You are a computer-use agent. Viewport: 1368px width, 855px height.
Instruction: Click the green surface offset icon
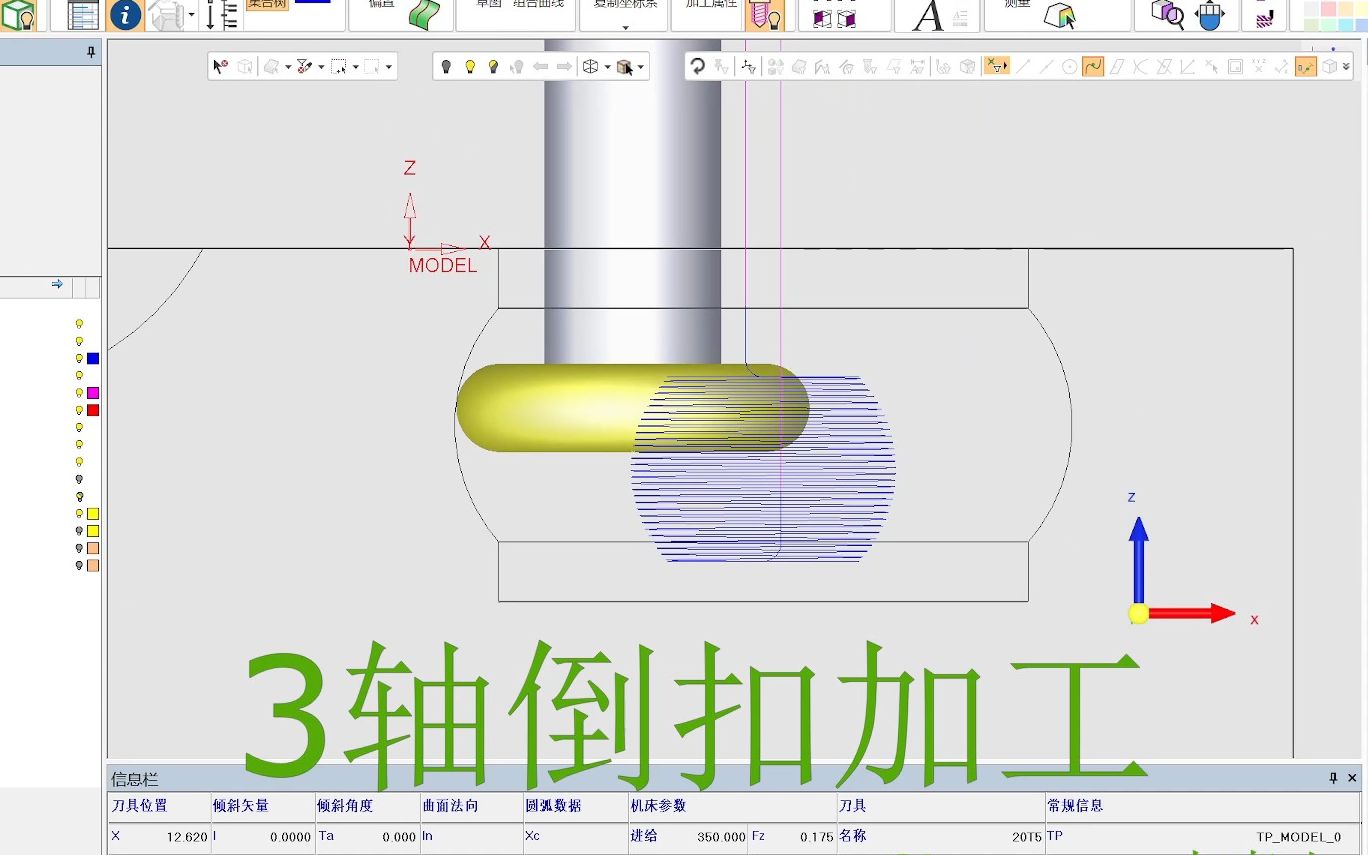(424, 16)
